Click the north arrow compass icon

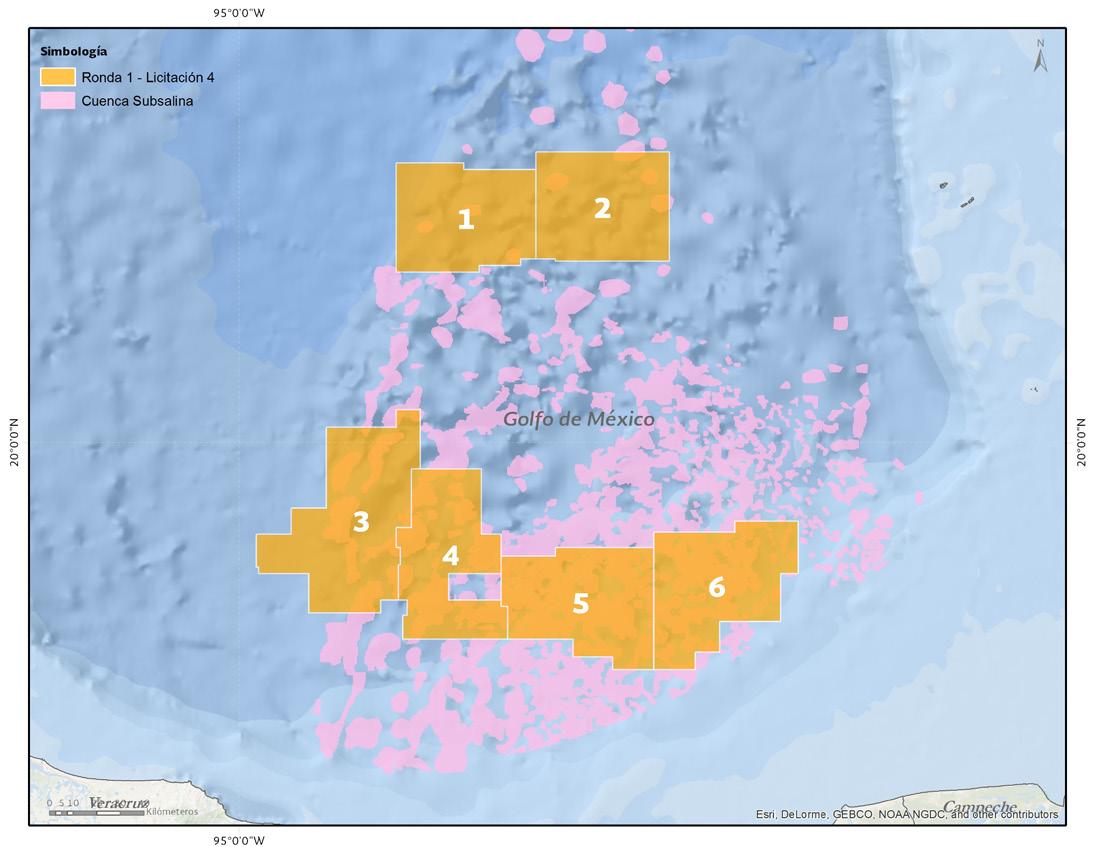click(x=1040, y=56)
